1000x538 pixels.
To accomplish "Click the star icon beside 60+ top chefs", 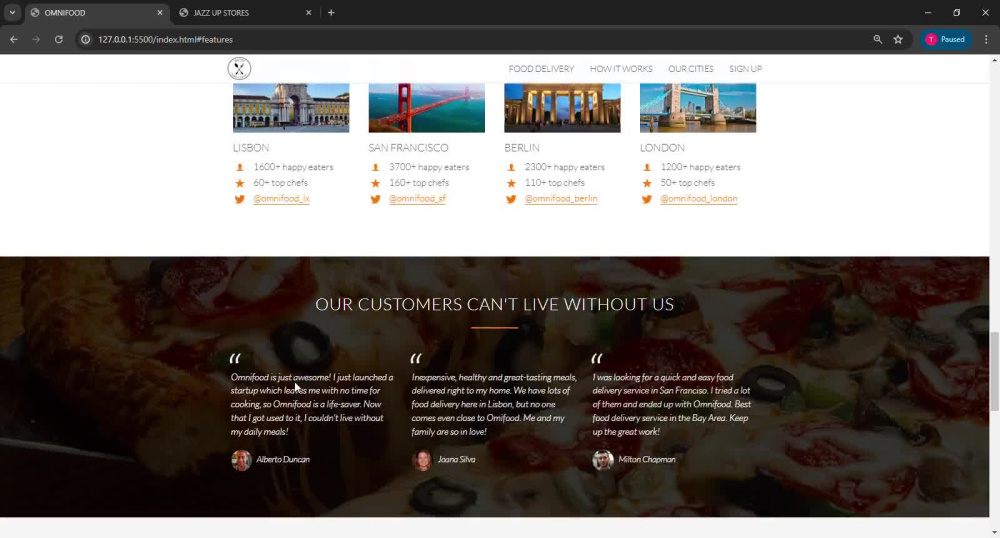I will (240, 183).
